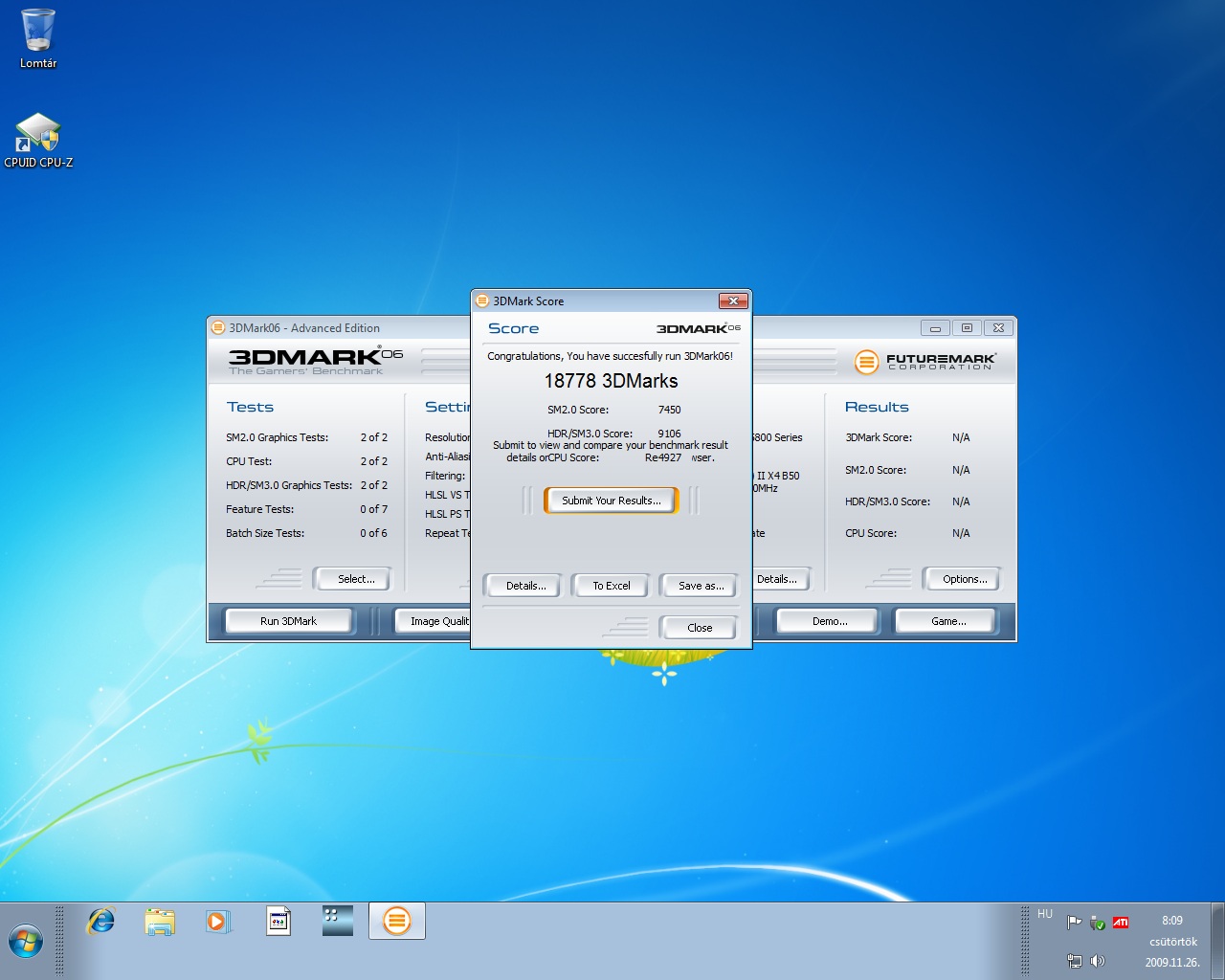Click Options... under Results
The image size is (1225, 980).
click(964, 579)
